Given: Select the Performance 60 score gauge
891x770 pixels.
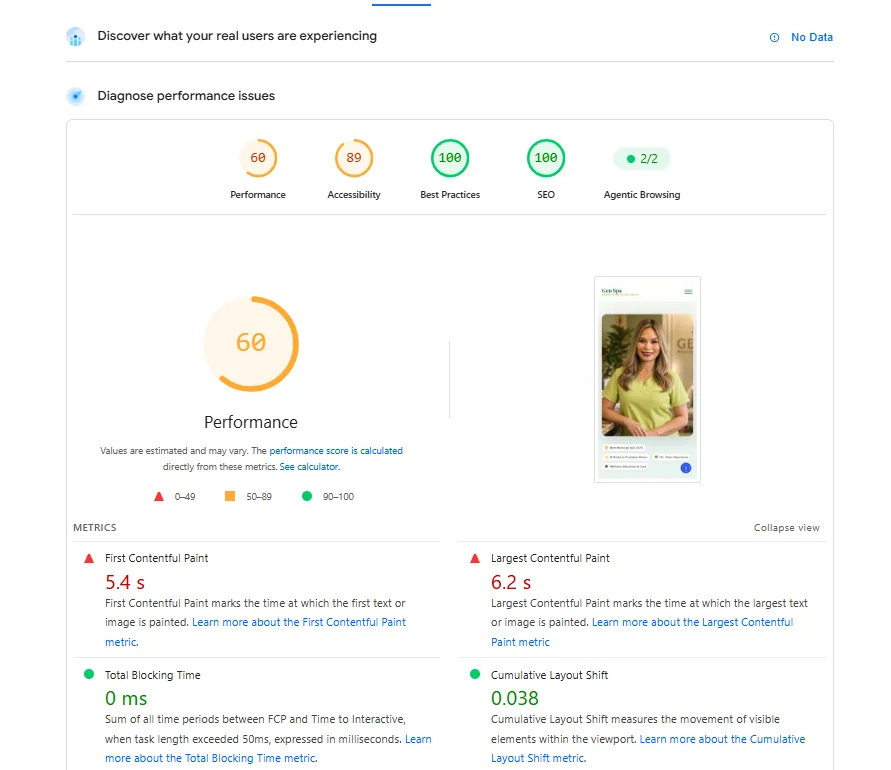Looking at the screenshot, I should coord(258,158).
